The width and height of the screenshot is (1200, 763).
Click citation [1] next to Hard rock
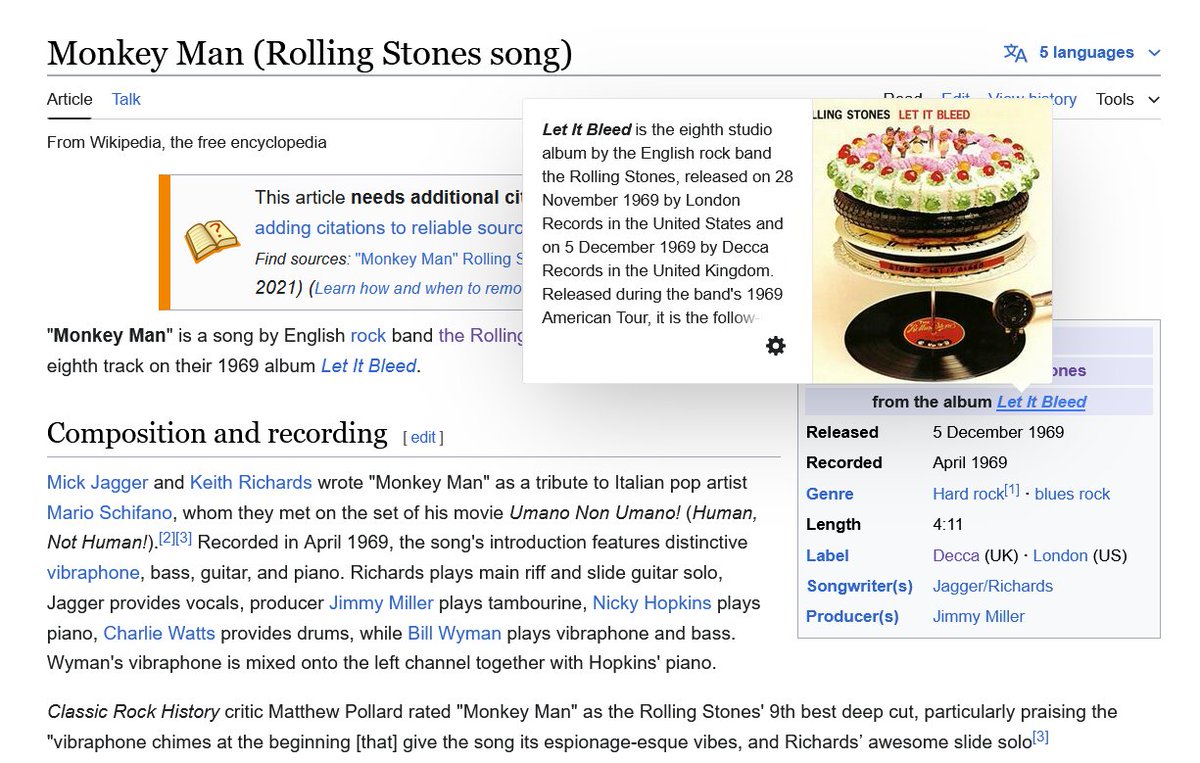1012,489
